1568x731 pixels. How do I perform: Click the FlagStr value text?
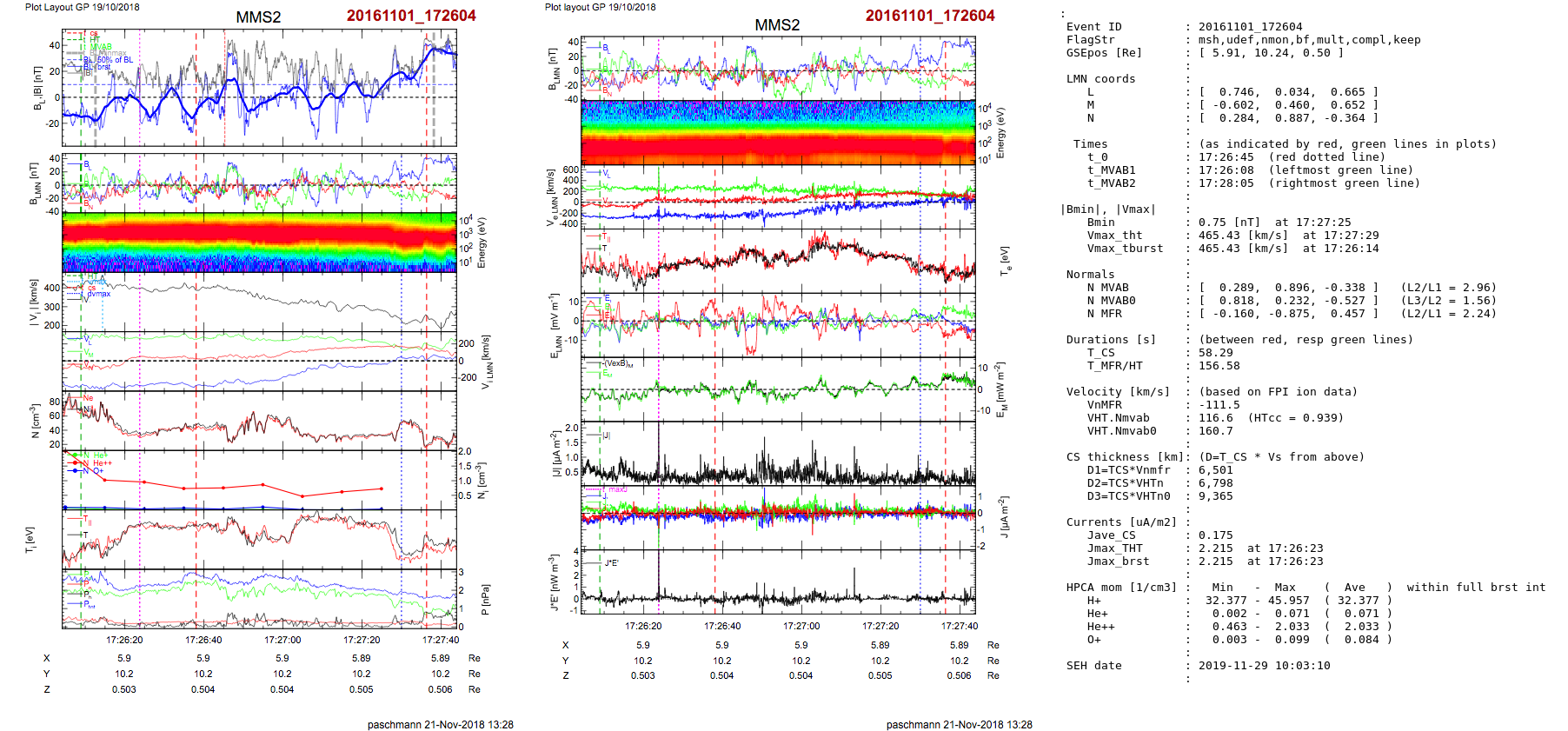pos(1309,40)
